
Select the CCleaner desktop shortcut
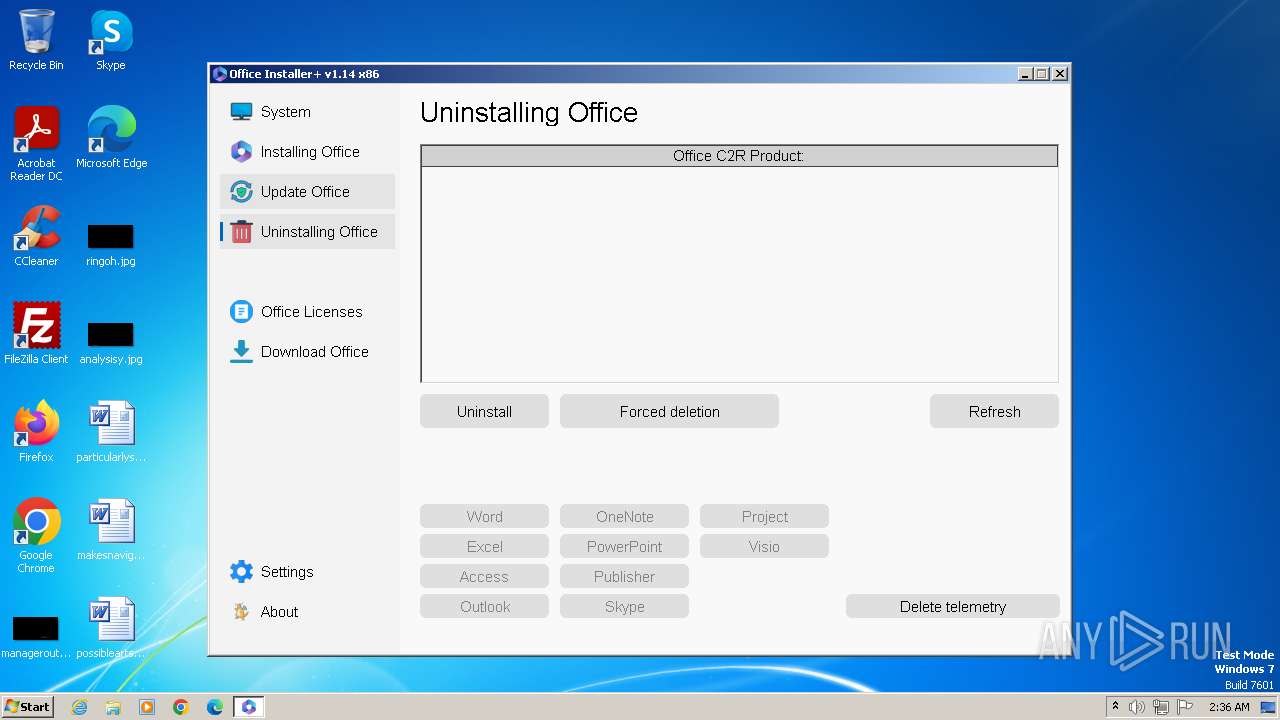tap(36, 236)
